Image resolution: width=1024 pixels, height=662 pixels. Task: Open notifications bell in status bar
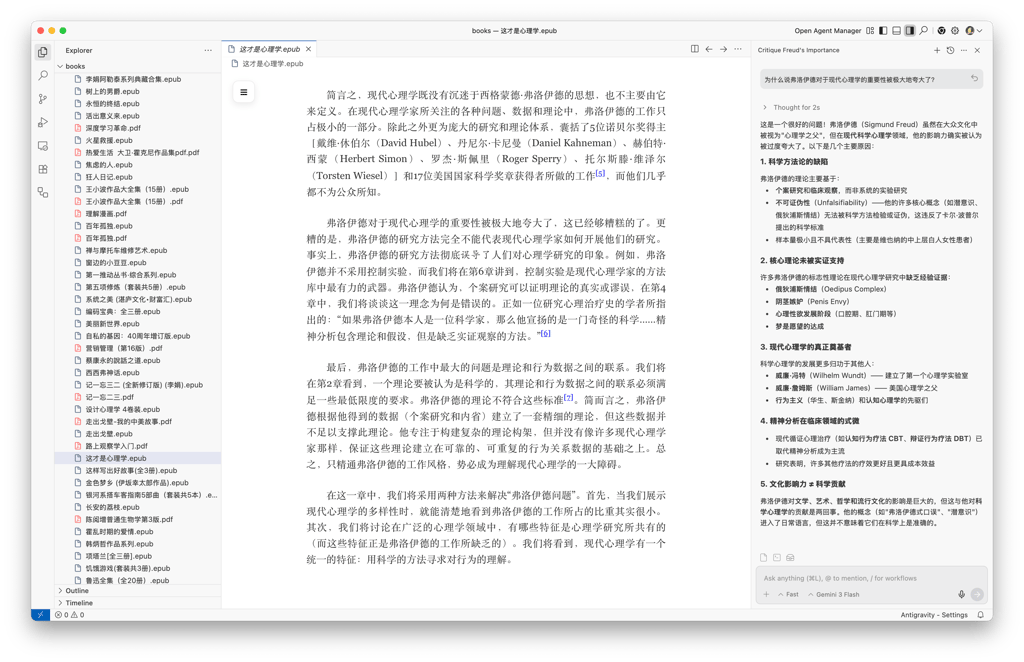pos(980,615)
